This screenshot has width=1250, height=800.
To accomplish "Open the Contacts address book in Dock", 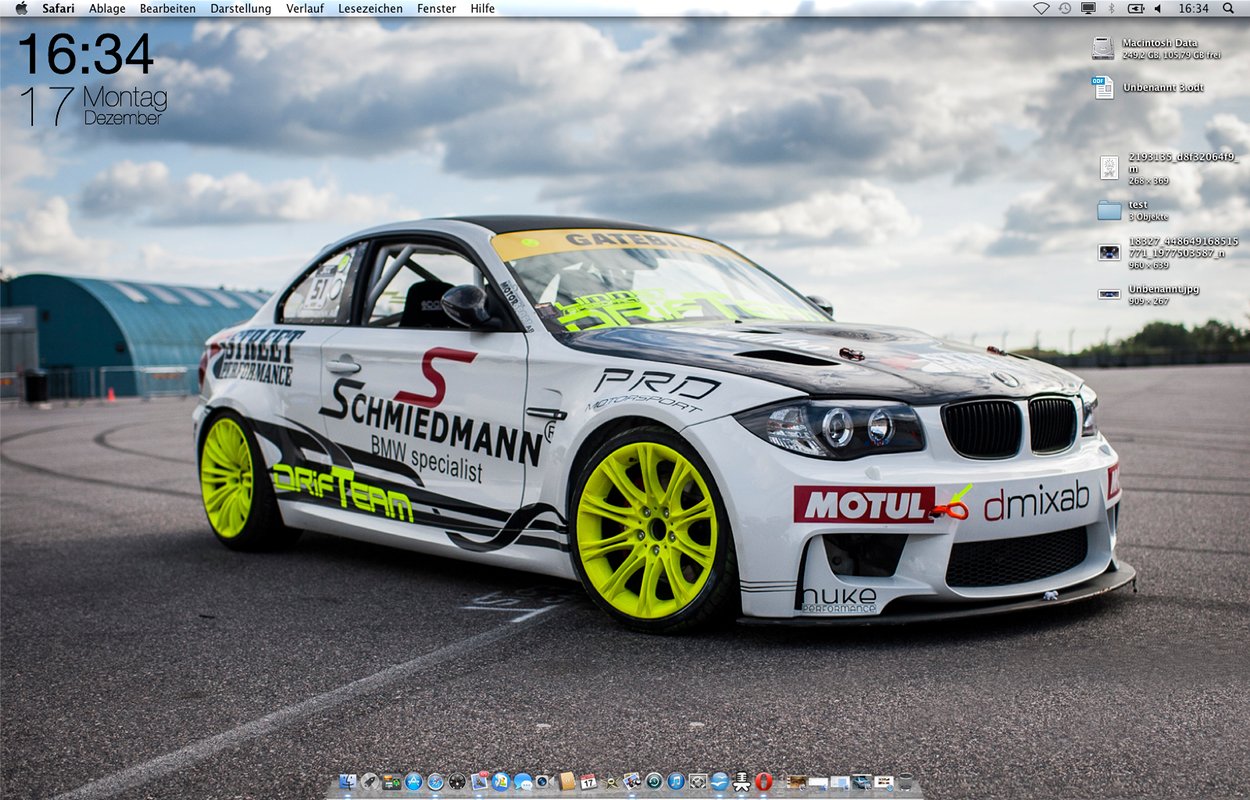I will [x=567, y=782].
